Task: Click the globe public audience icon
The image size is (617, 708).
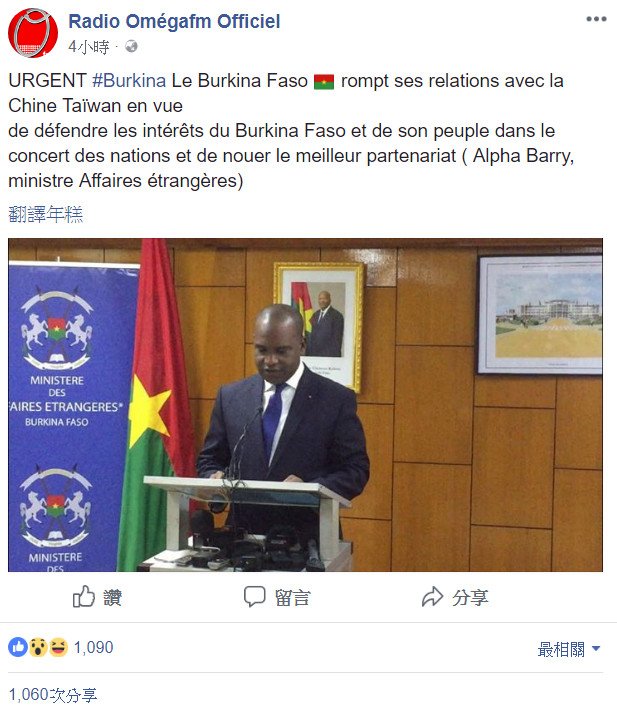Action: (131, 46)
